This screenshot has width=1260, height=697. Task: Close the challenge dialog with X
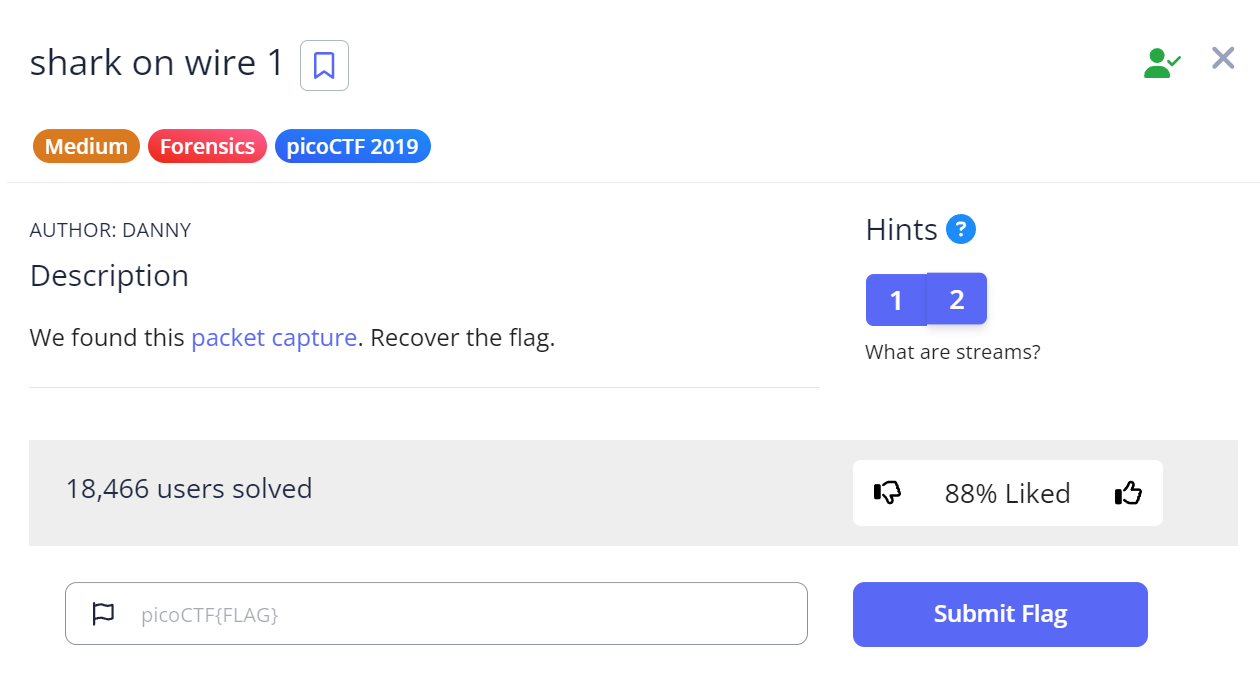tap(1223, 58)
